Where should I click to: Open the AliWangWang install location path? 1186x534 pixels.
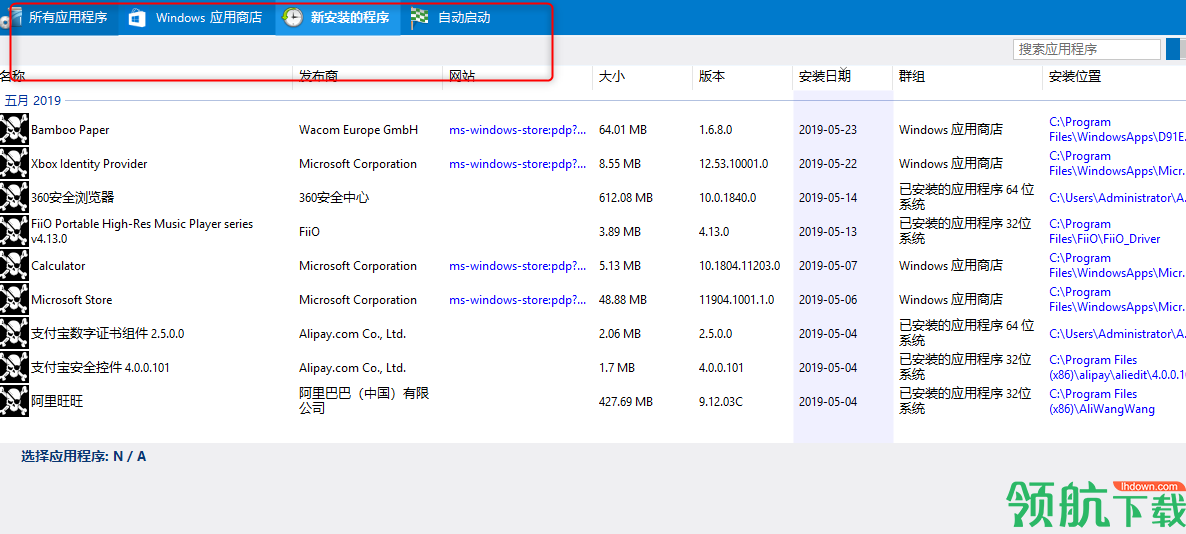tap(1102, 402)
